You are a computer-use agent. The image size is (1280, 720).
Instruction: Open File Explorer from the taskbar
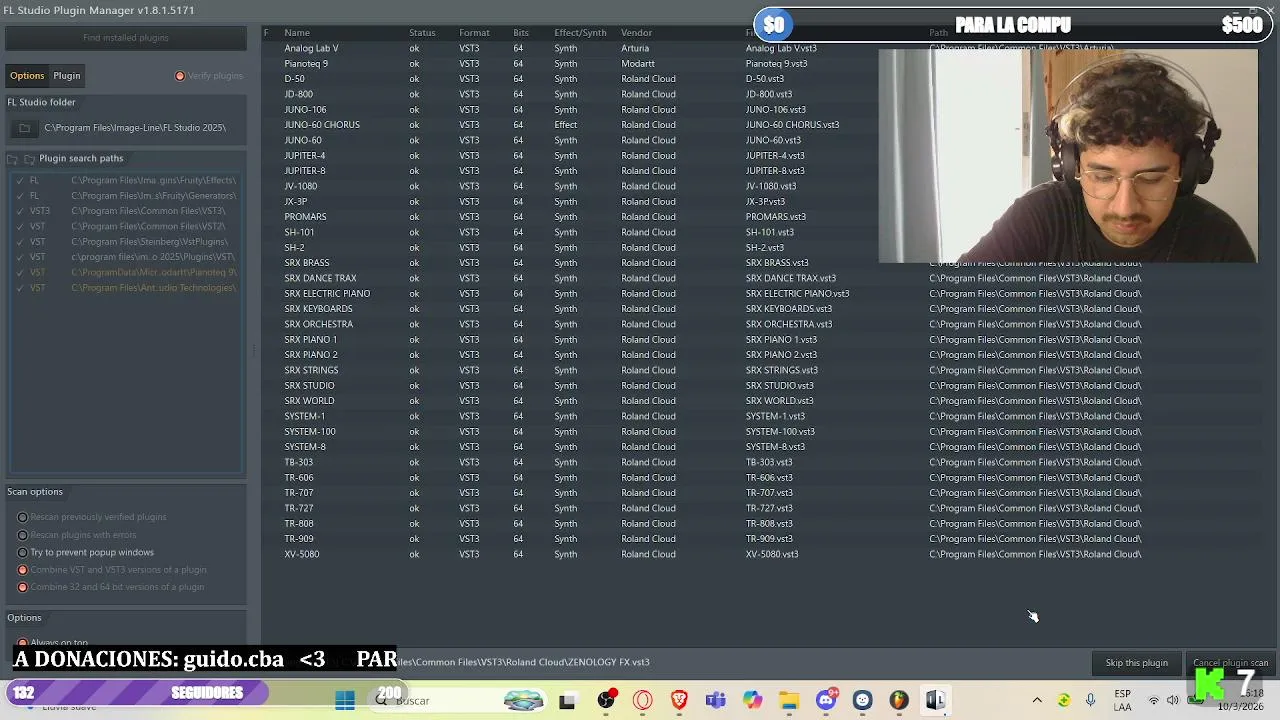point(789,700)
